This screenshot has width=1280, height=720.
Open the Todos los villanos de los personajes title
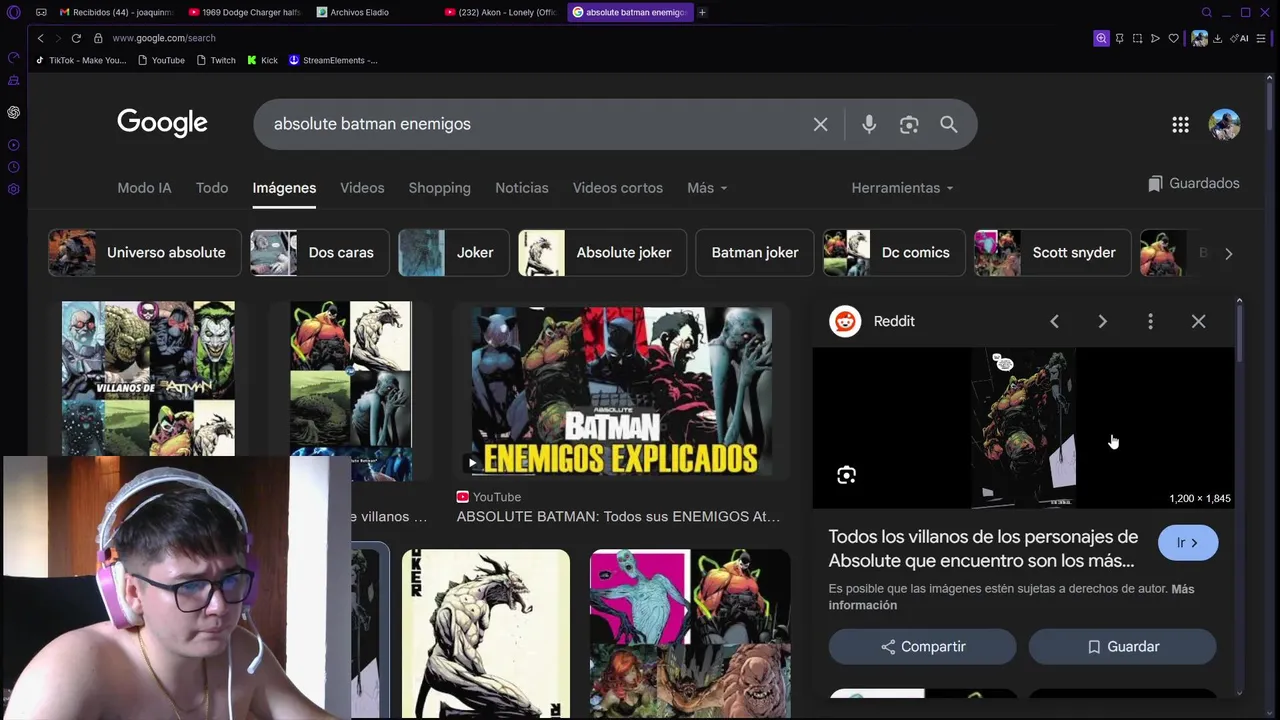983,549
